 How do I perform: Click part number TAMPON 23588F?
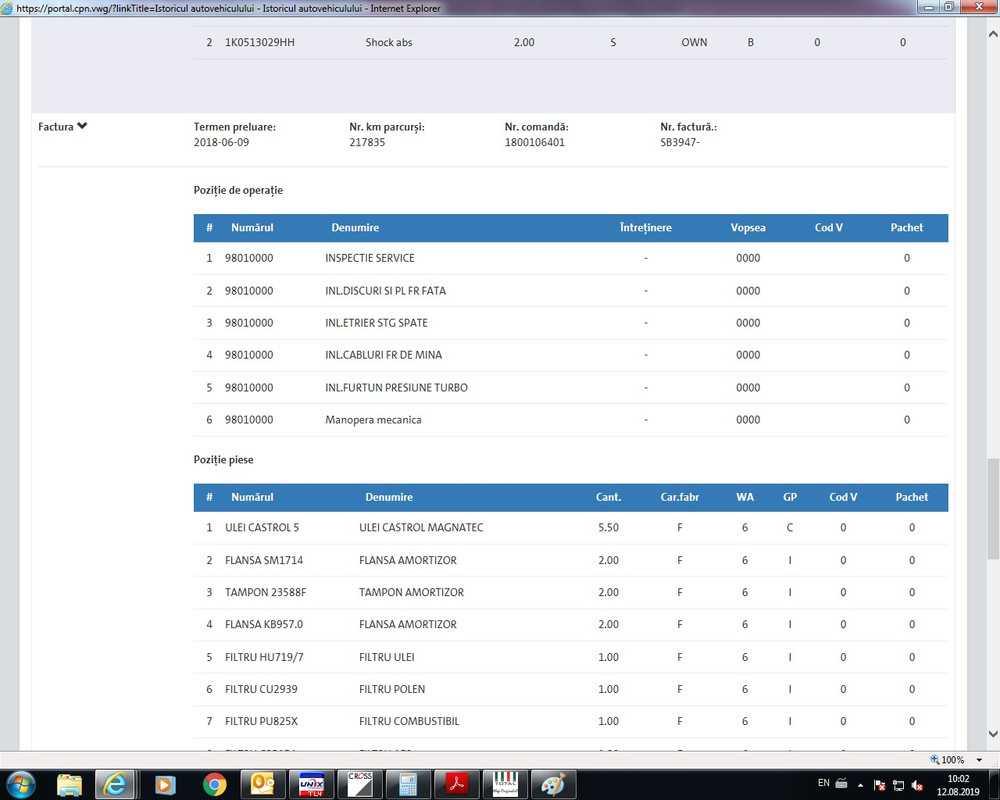[x=265, y=592]
